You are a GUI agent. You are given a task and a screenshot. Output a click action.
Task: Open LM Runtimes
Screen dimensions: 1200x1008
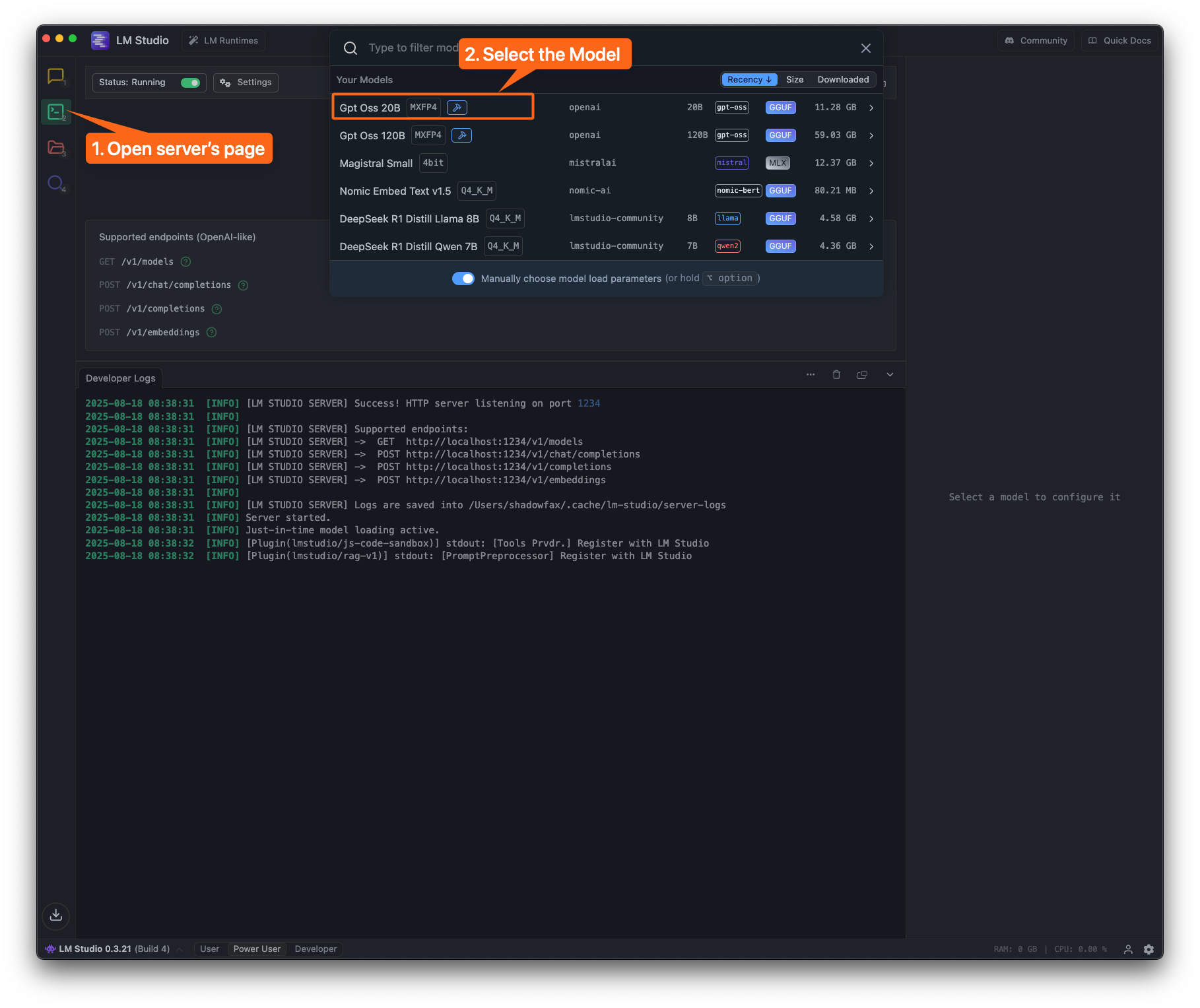[224, 40]
